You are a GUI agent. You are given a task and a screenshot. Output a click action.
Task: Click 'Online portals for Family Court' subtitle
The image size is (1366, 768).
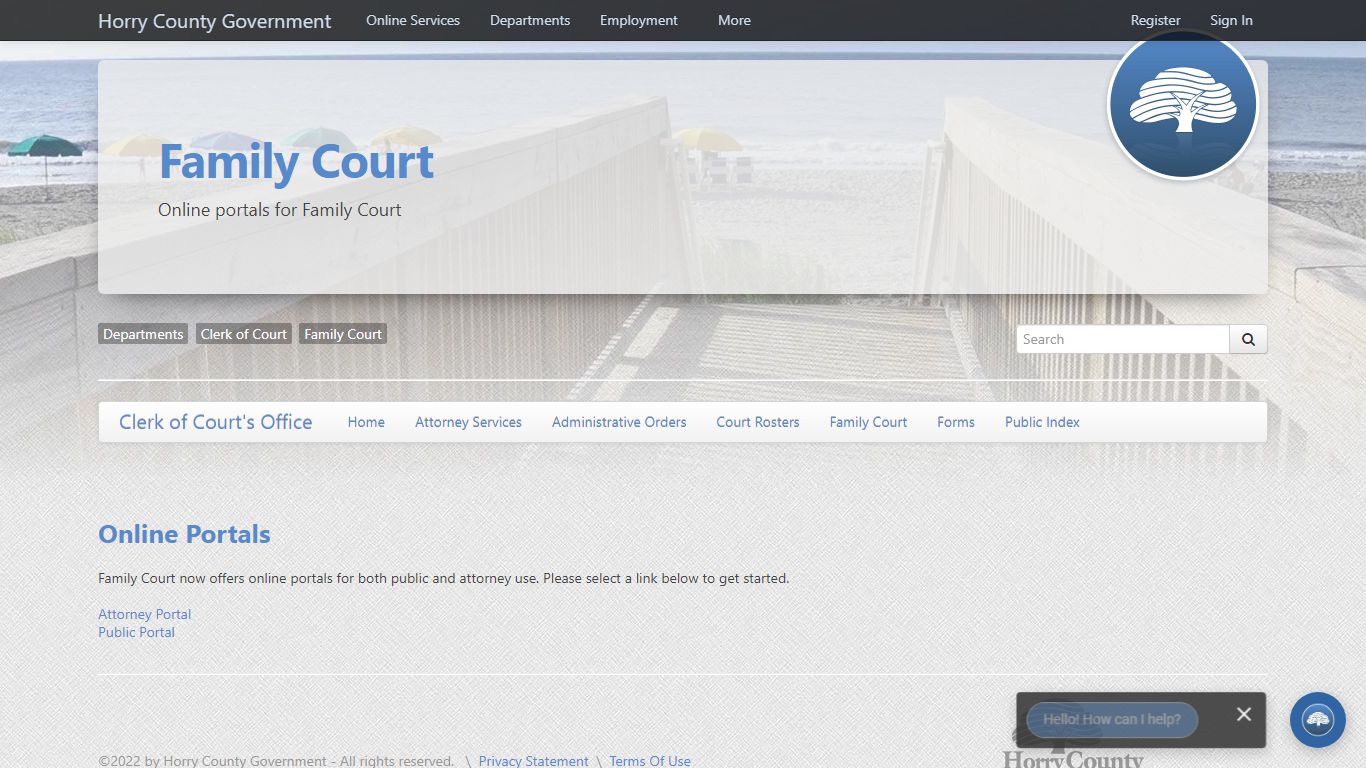(x=280, y=210)
